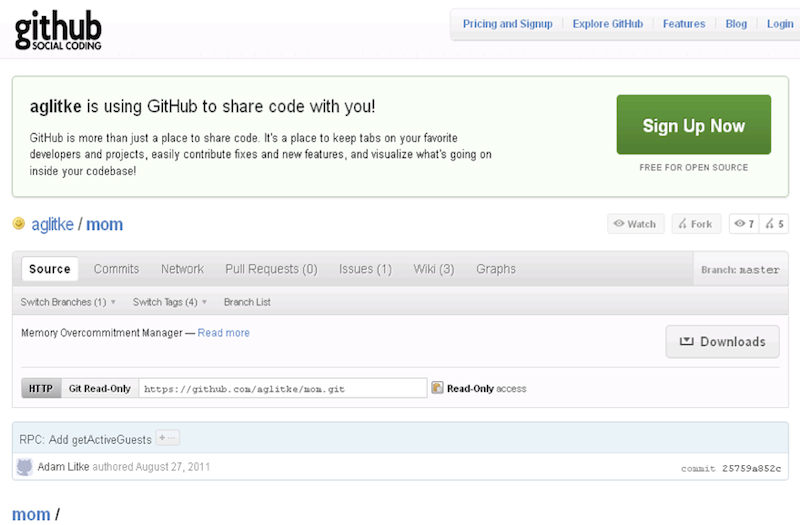Open the Switch Branches dropdown

pyautogui.click(x=68, y=302)
